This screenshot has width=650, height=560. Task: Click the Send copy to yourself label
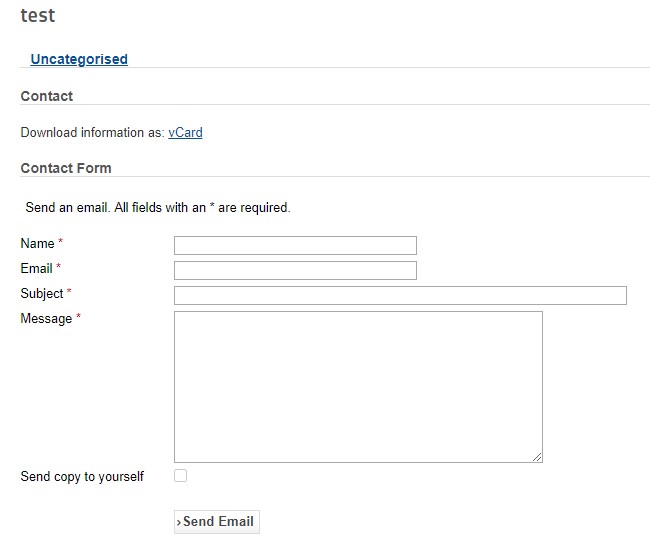pos(82,476)
